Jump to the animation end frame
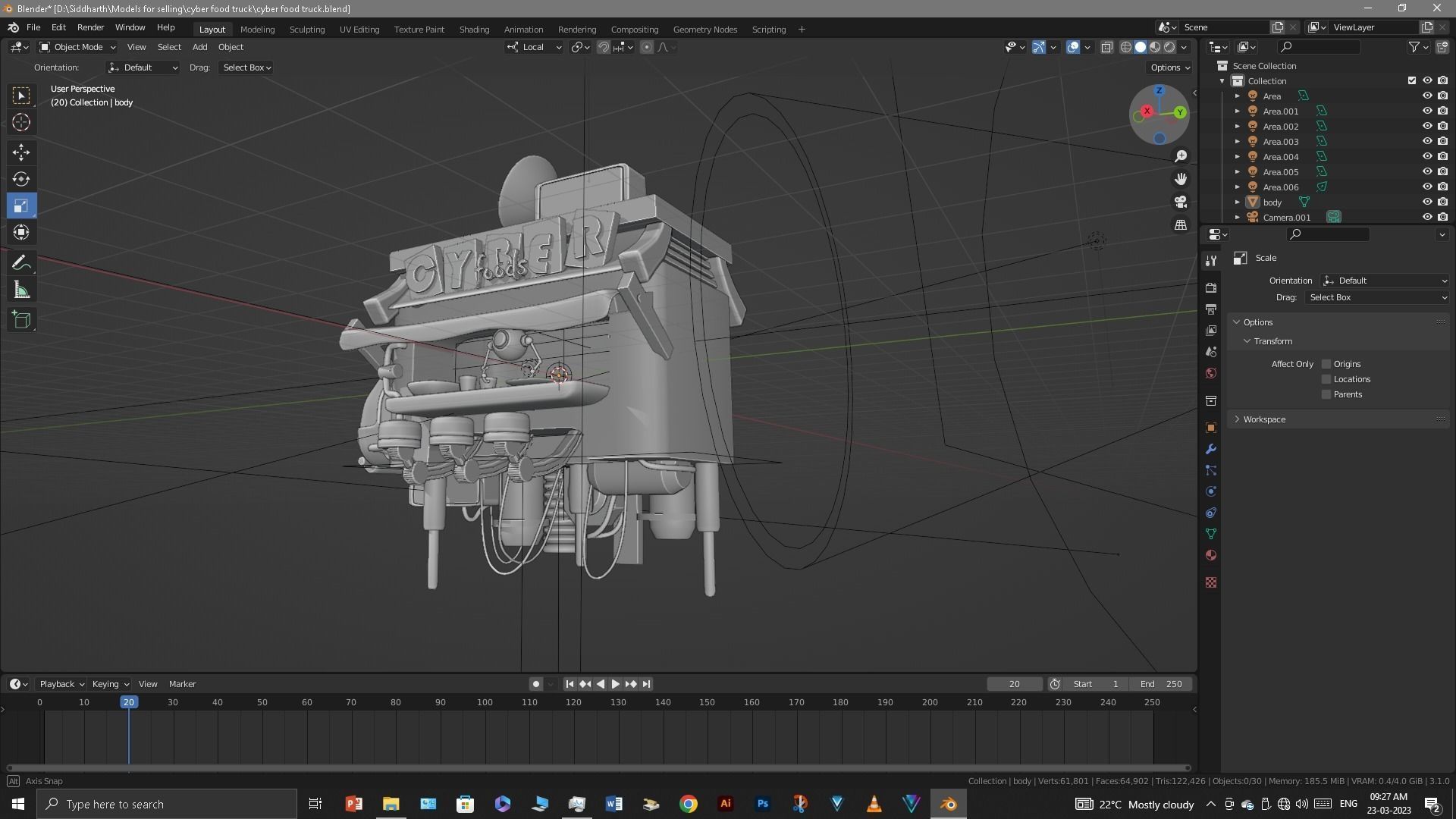 [646, 684]
